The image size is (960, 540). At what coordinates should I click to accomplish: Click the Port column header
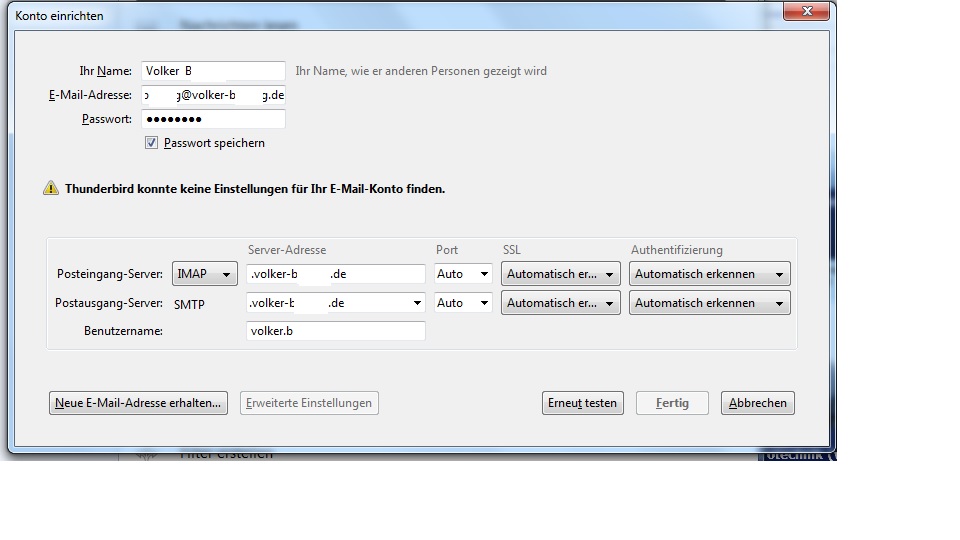click(x=447, y=250)
